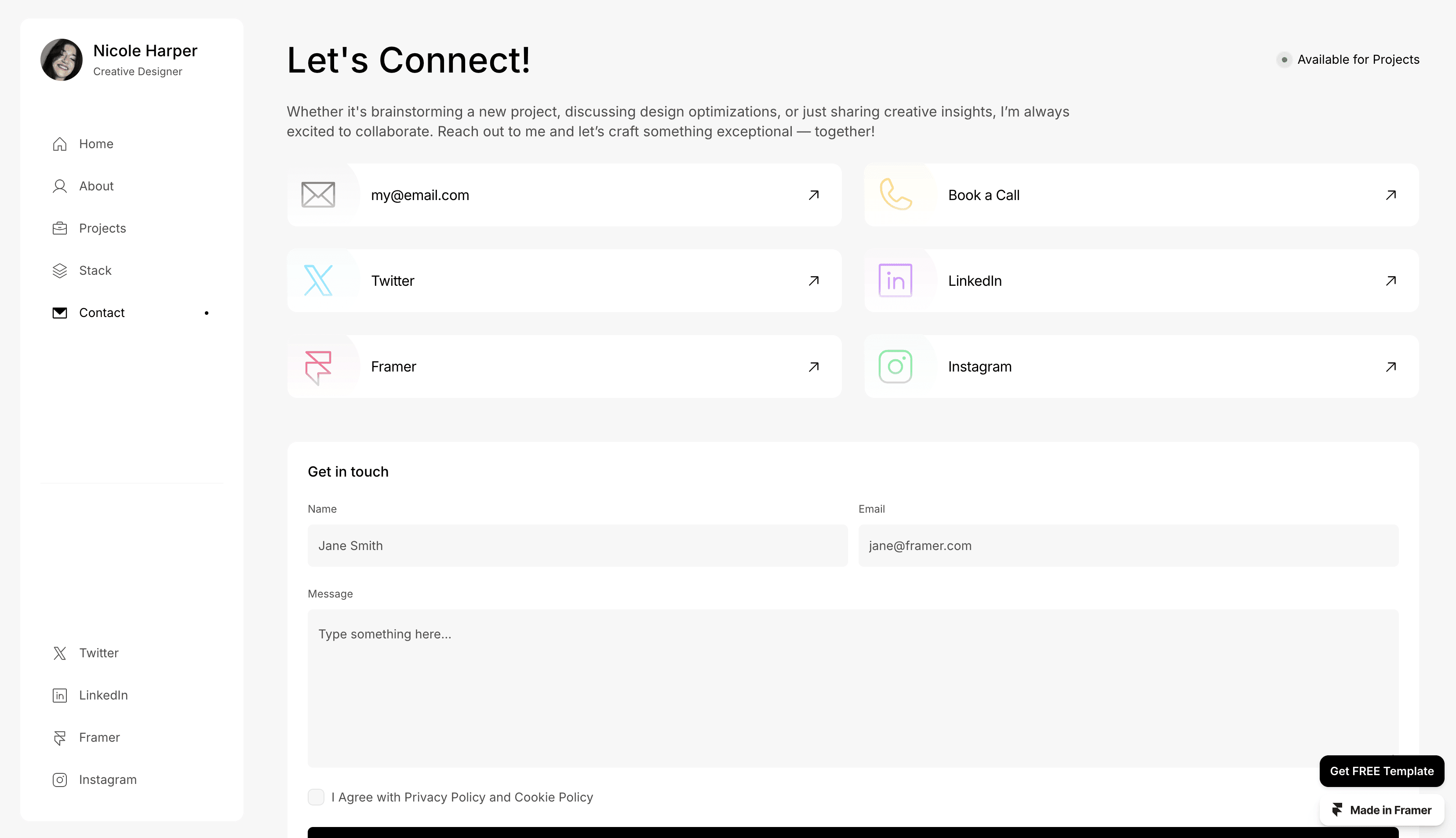The width and height of the screenshot is (1456, 838).
Task: Click the sidebar Projects briefcase icon
Action: point(60,229)
